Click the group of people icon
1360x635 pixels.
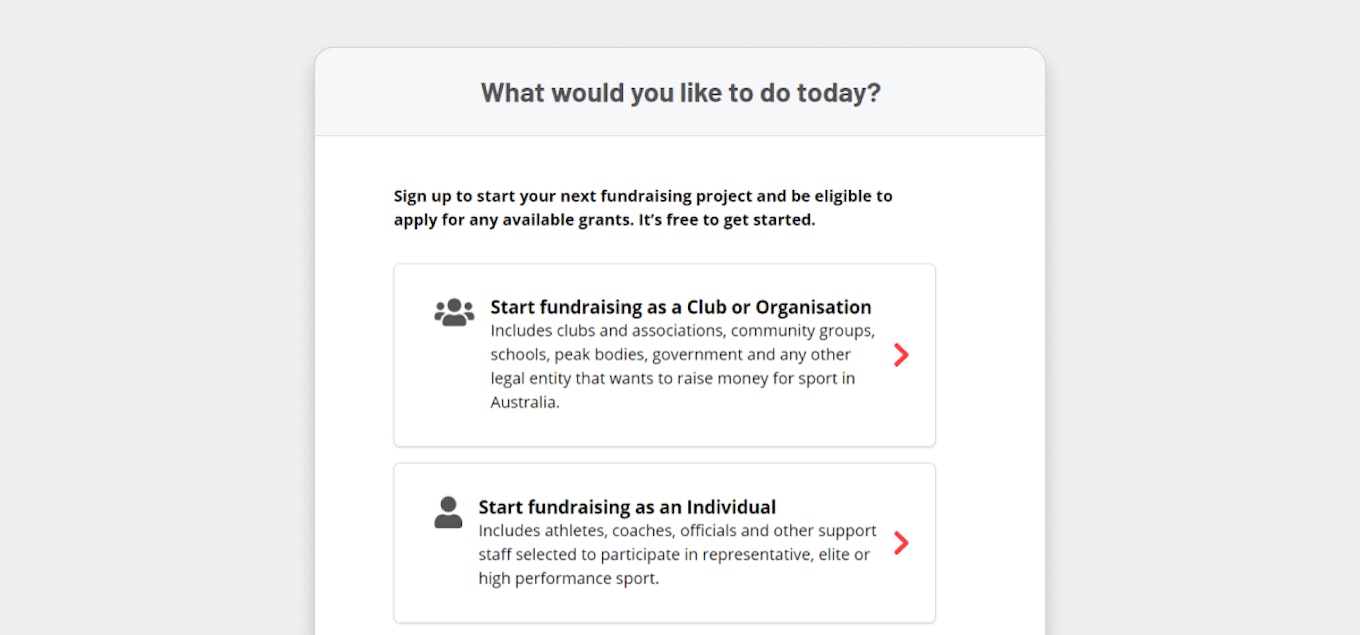pos(454,312)
